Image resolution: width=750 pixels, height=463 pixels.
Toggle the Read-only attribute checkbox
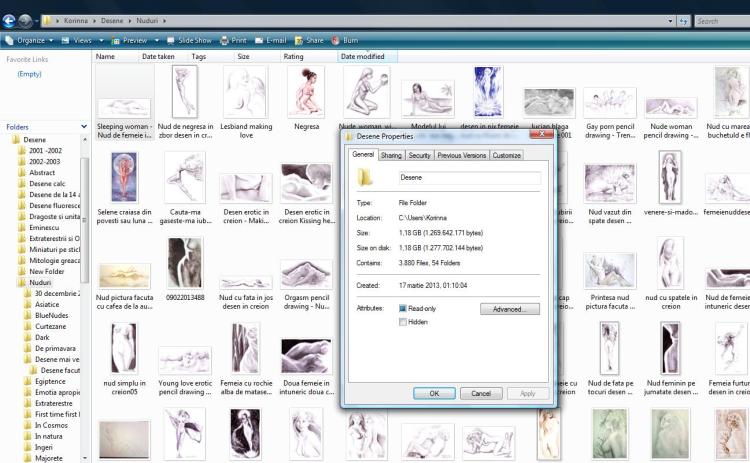[403, 309]
